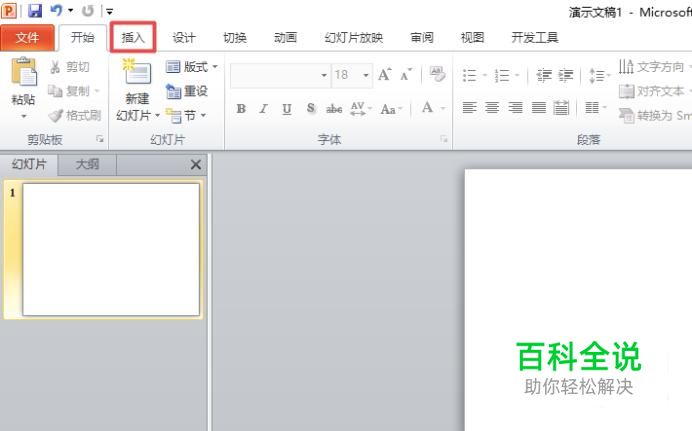Click the Increase Font Size icon

384,75
